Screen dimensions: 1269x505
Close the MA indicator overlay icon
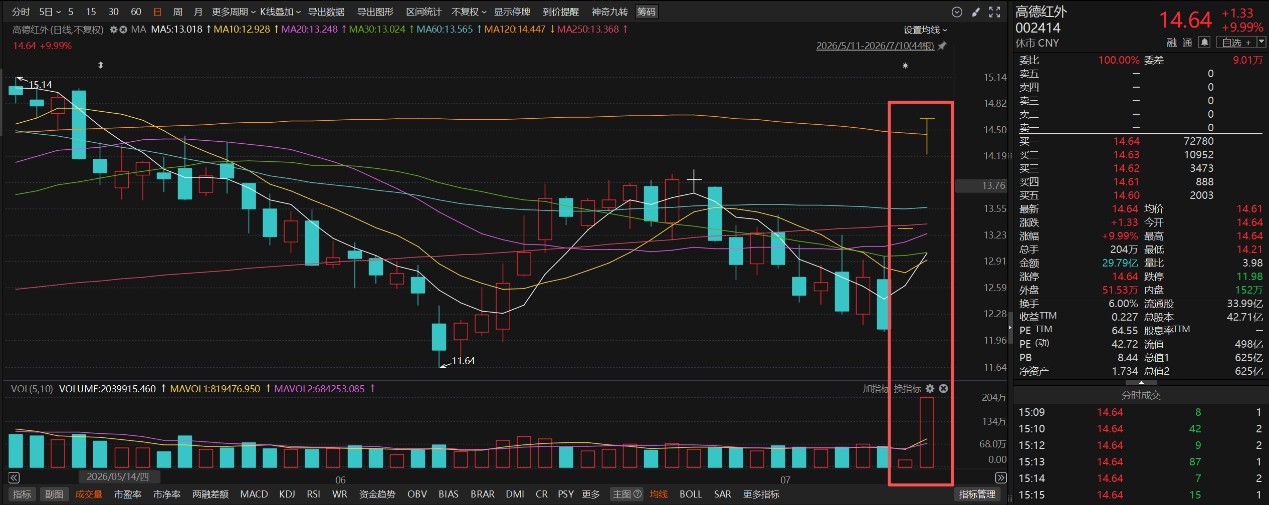coord(124,29)
